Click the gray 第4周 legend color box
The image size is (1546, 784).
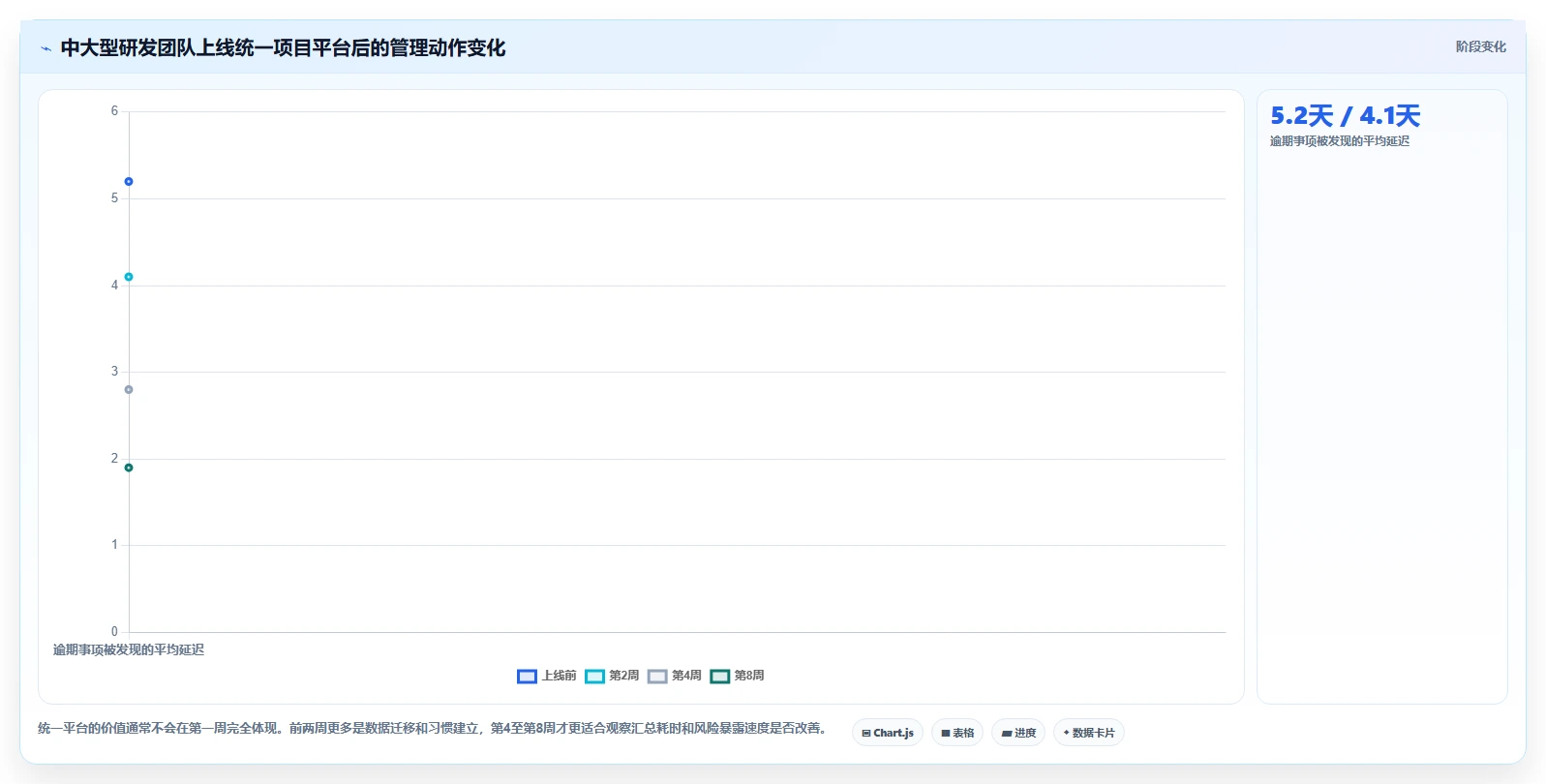657,677
